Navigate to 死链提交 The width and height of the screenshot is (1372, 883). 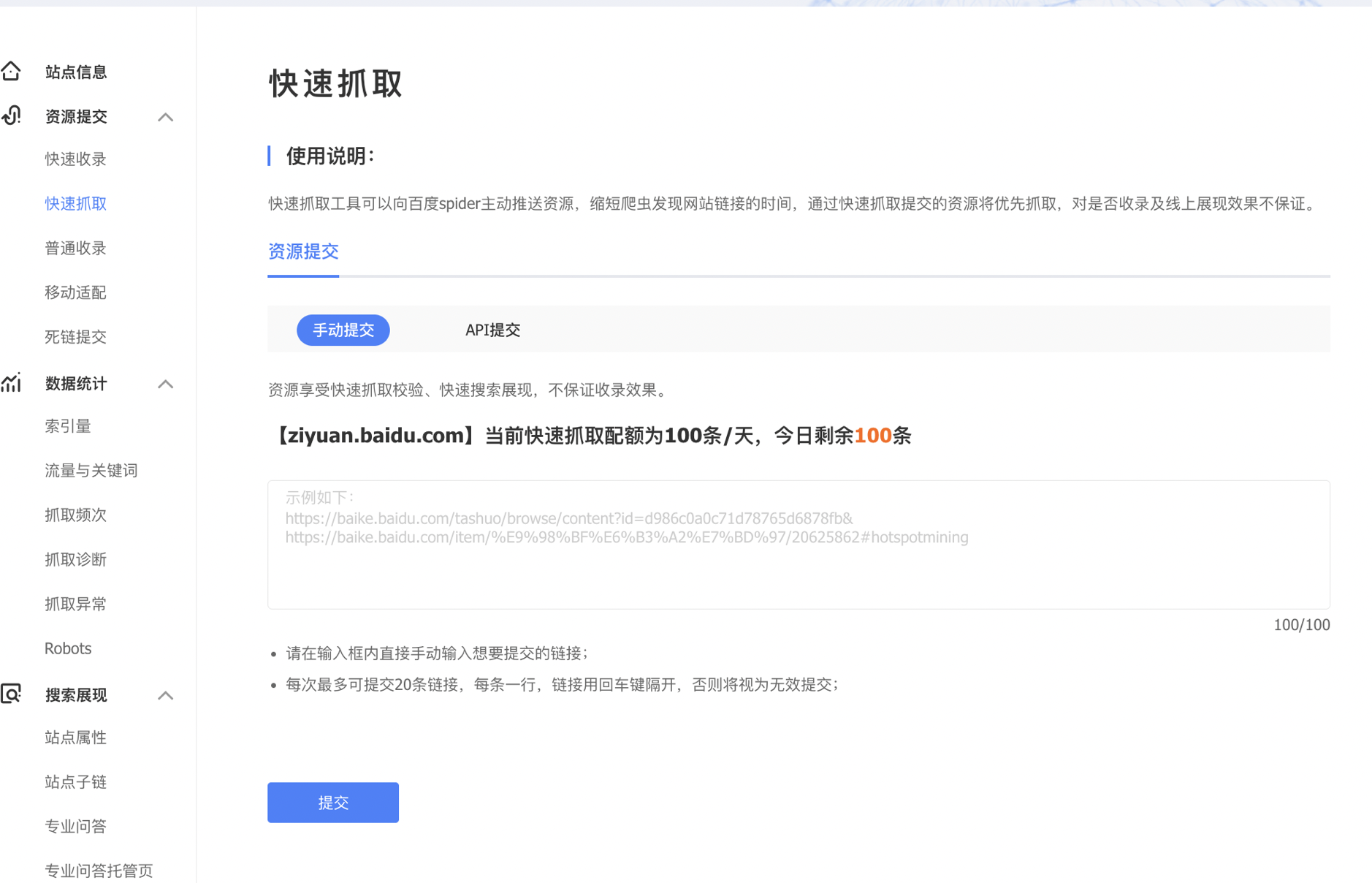click(75, 337)
